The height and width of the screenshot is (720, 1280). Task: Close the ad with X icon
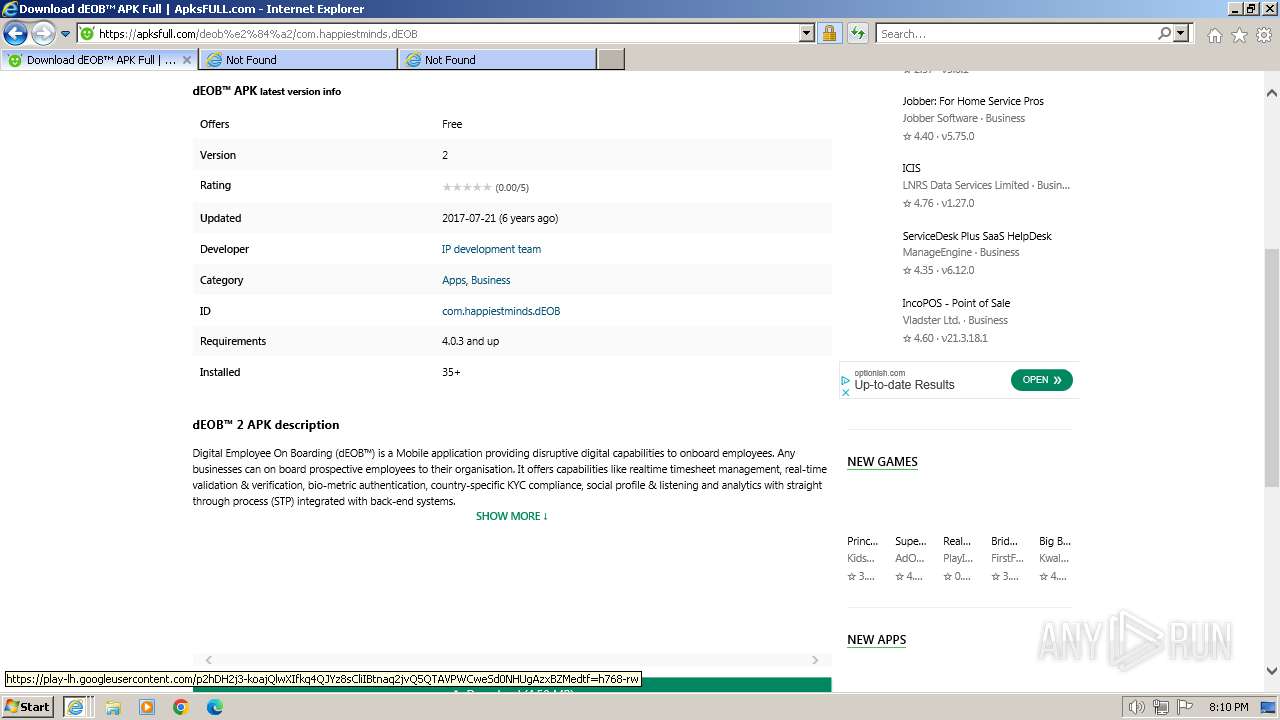click(845, 392)
